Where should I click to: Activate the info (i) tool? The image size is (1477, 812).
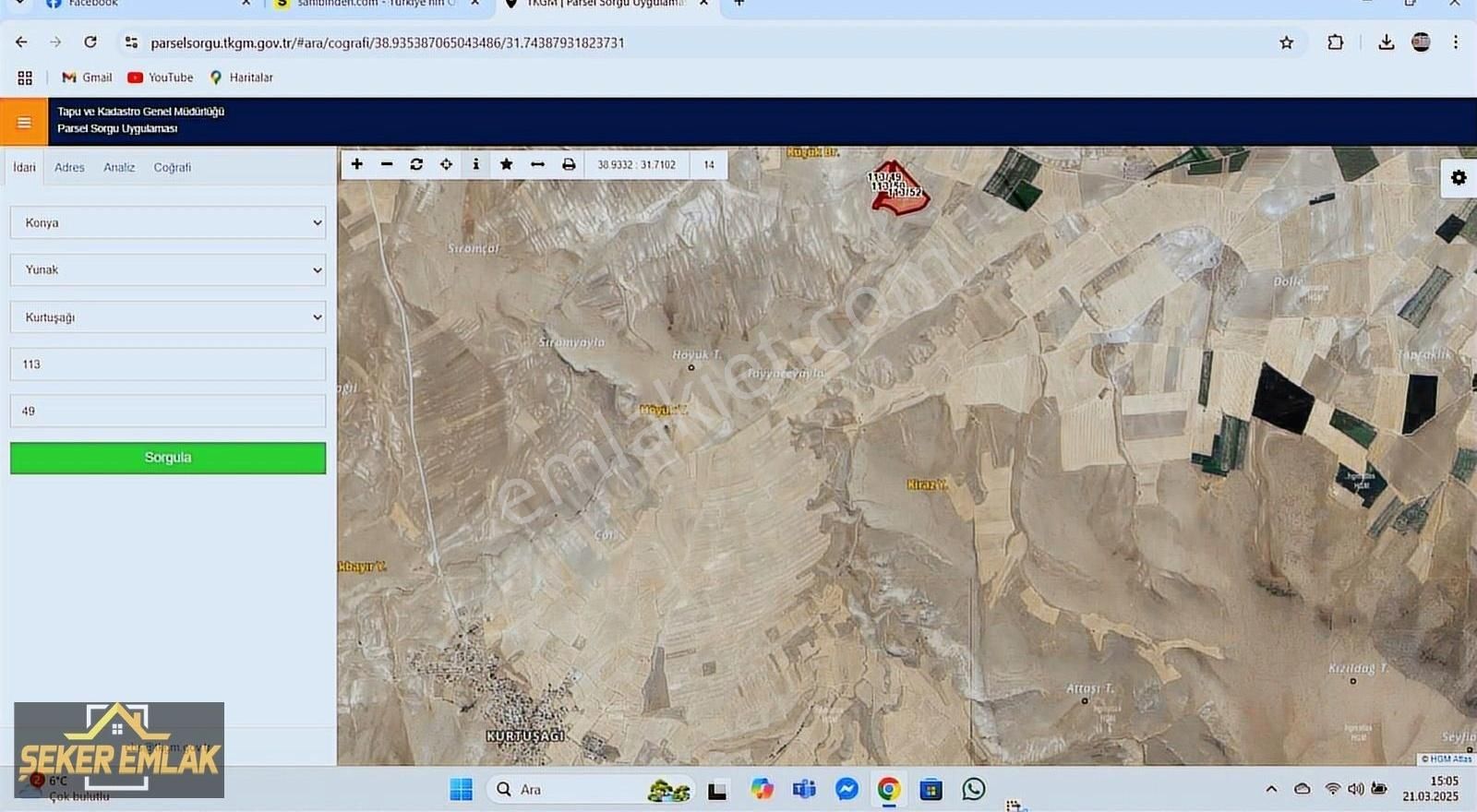475,164
